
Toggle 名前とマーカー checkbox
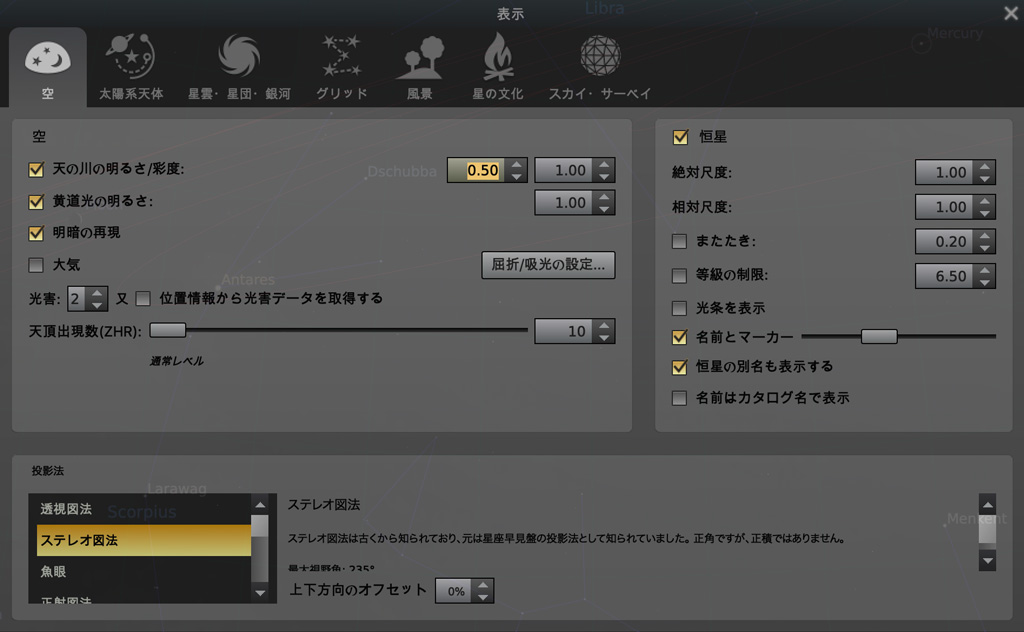pyautogui.click(x=679, y=337)
